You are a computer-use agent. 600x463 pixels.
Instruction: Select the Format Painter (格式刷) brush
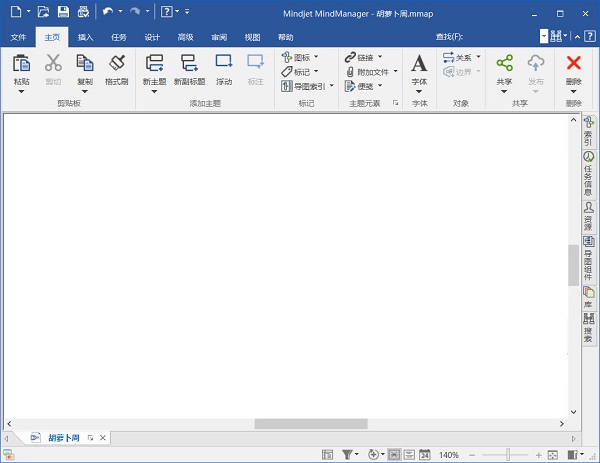(x=117, y=63)
